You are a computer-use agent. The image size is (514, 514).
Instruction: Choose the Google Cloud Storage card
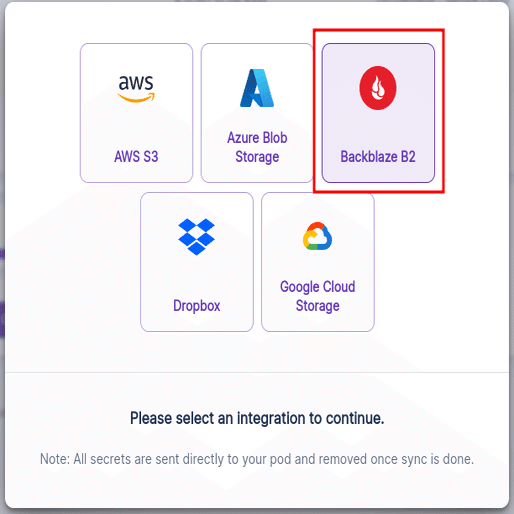[318, 262]
